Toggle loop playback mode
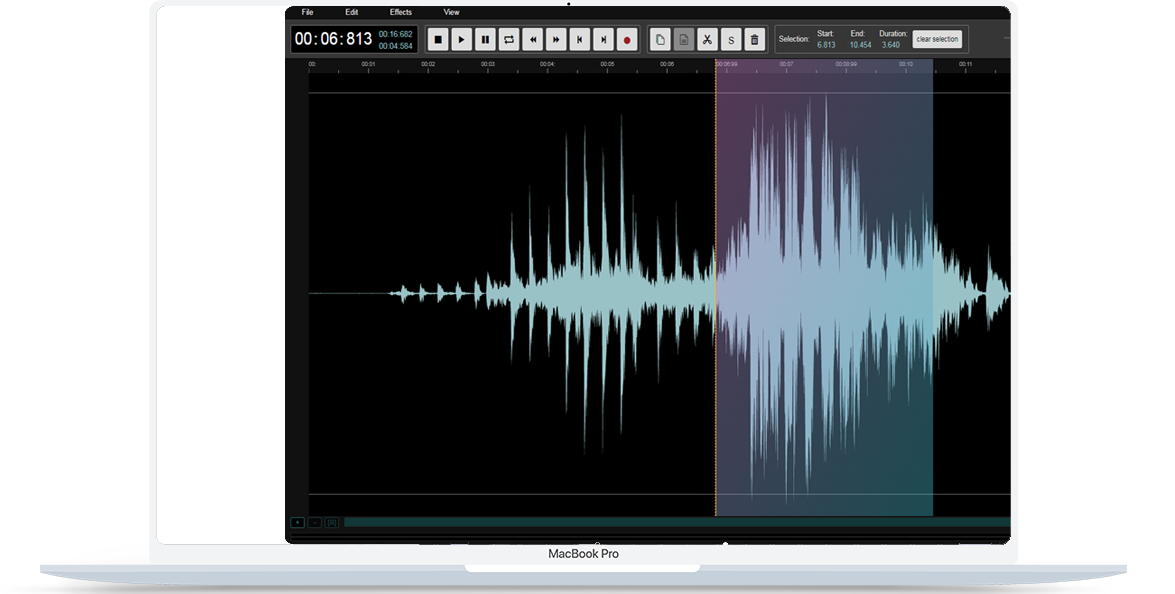1175x594 pixels. (x=509, y=40)
